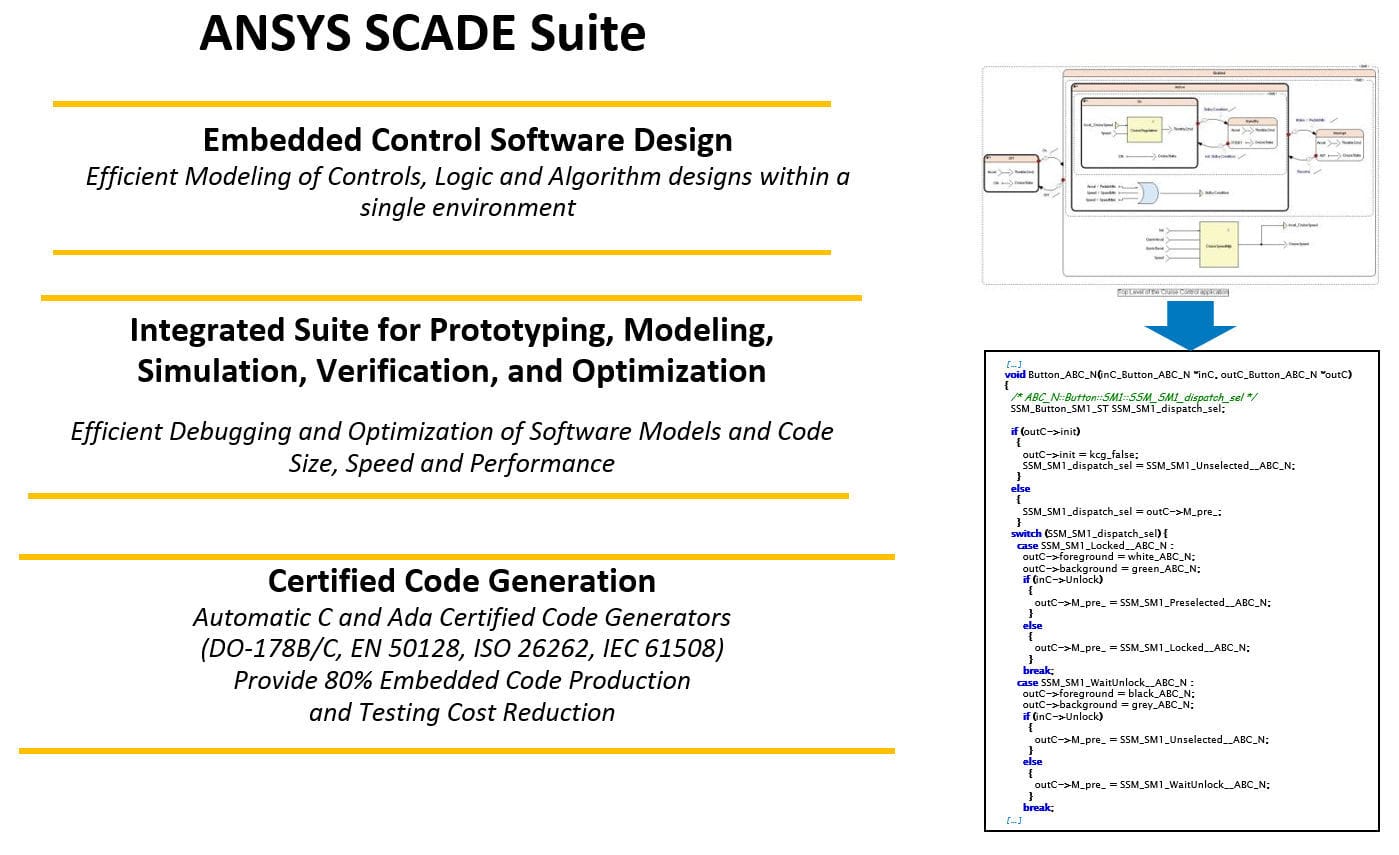
Task: Select the Off state box in diagram
Action: [x=1011, y=174]
